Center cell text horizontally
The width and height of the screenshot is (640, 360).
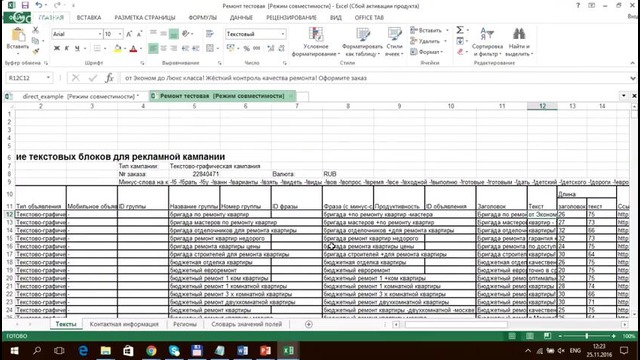163,49
